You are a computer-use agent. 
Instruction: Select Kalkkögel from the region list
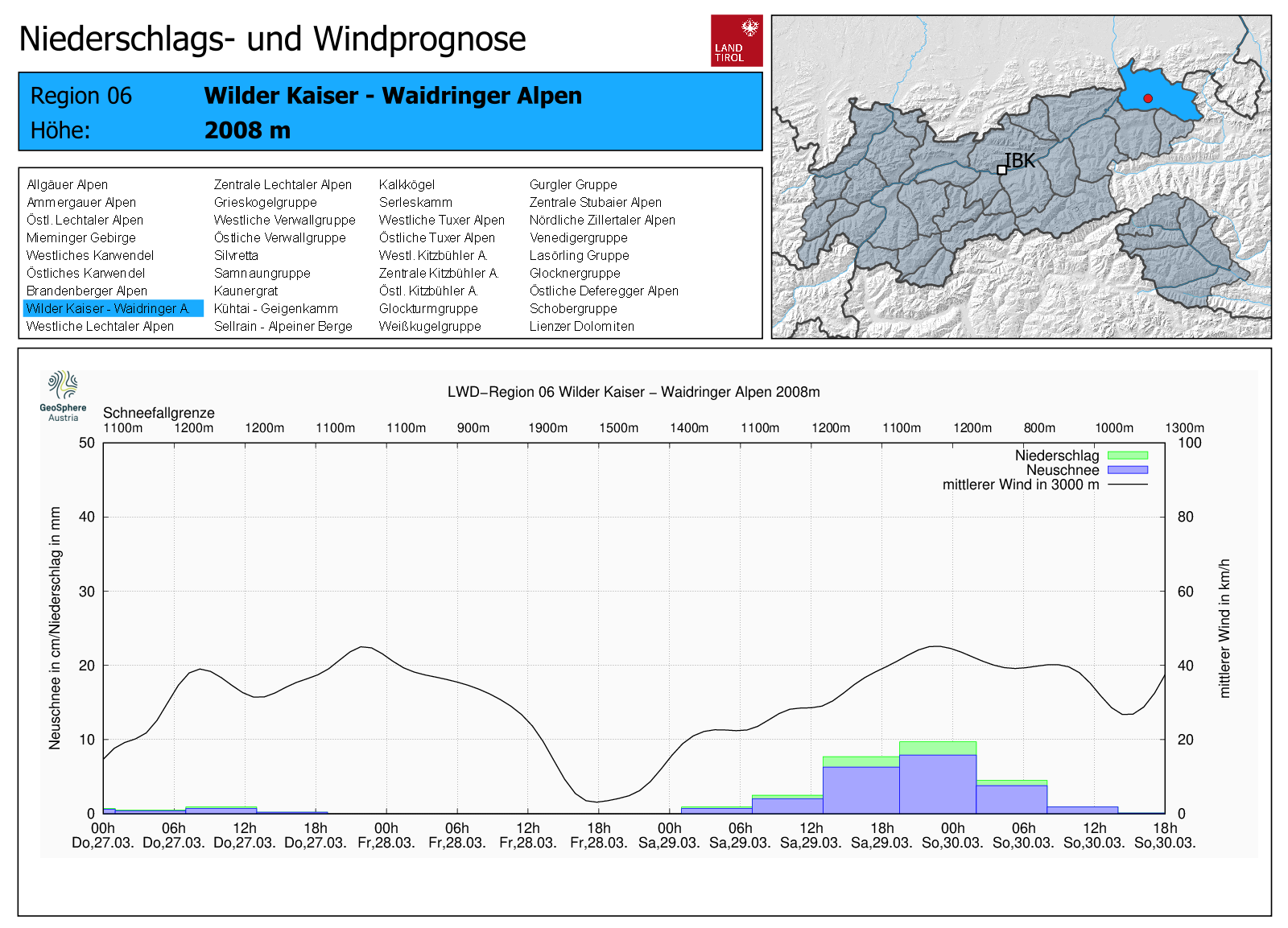click(x=407, y=184)
